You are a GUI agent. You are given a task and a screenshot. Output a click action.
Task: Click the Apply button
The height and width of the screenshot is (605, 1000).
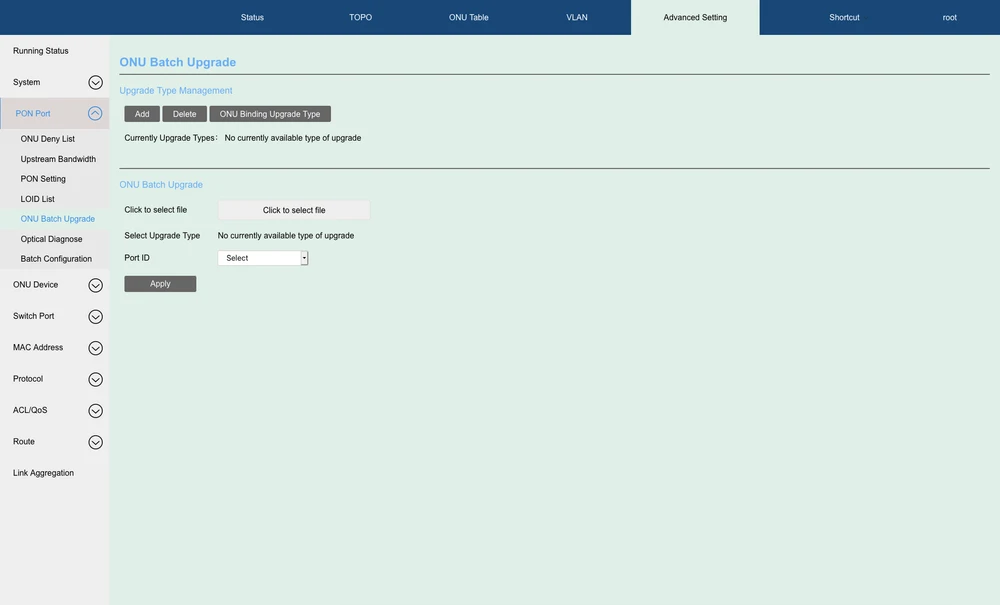tap(160, 284)
